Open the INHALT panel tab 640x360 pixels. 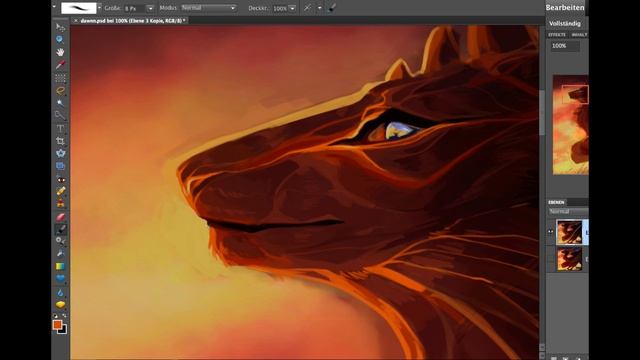579,35
